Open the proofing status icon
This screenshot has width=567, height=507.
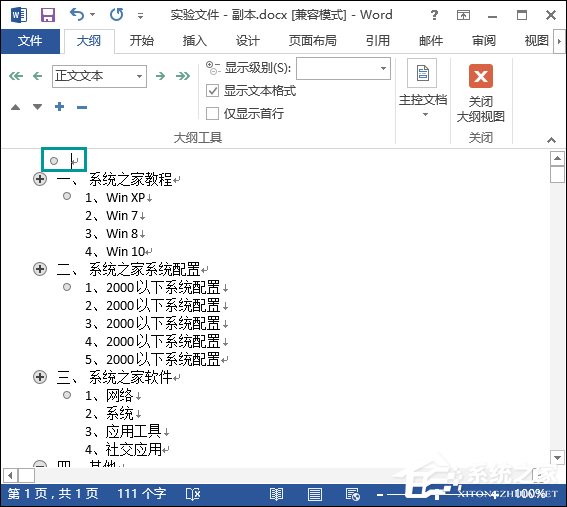coord(193,494)
